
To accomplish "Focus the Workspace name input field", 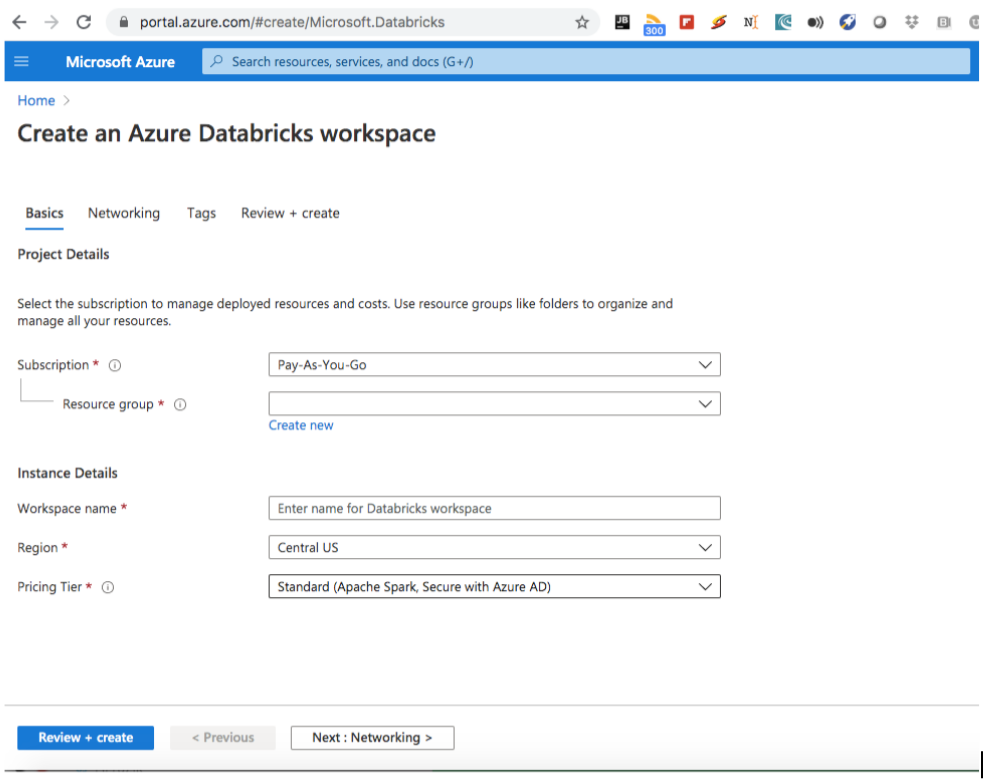I will point(494,508).
